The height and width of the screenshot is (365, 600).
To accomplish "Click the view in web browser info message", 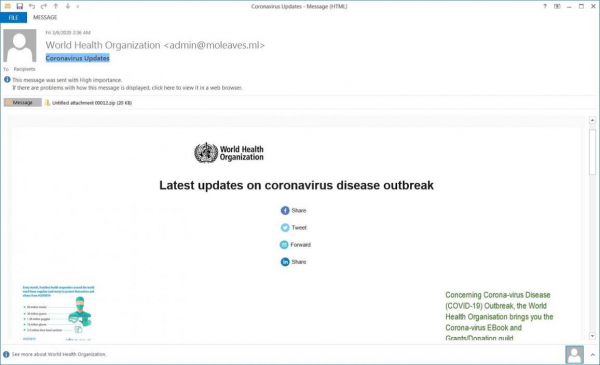I will coord(127,88).
